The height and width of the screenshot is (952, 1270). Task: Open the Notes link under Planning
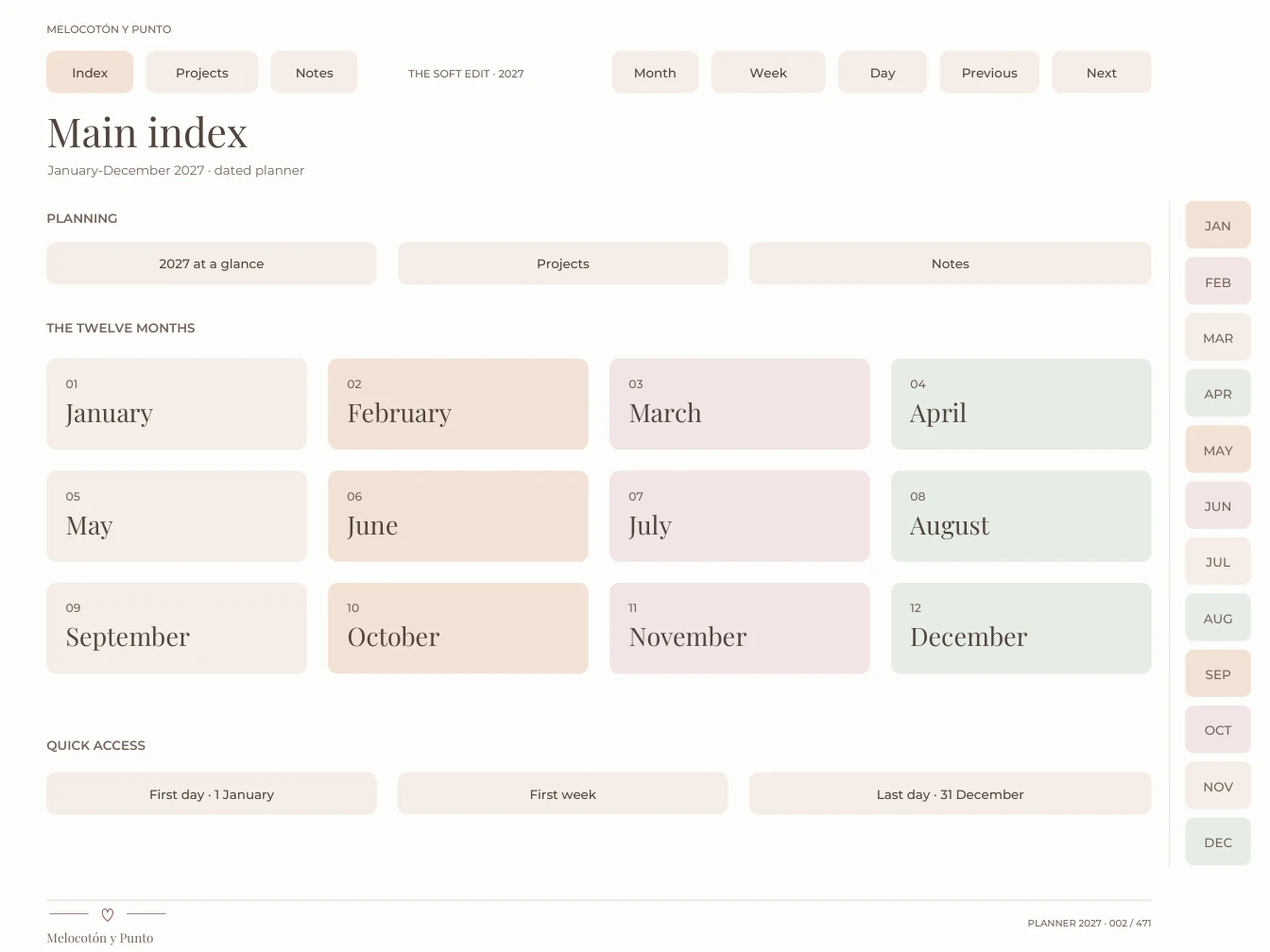951,263
